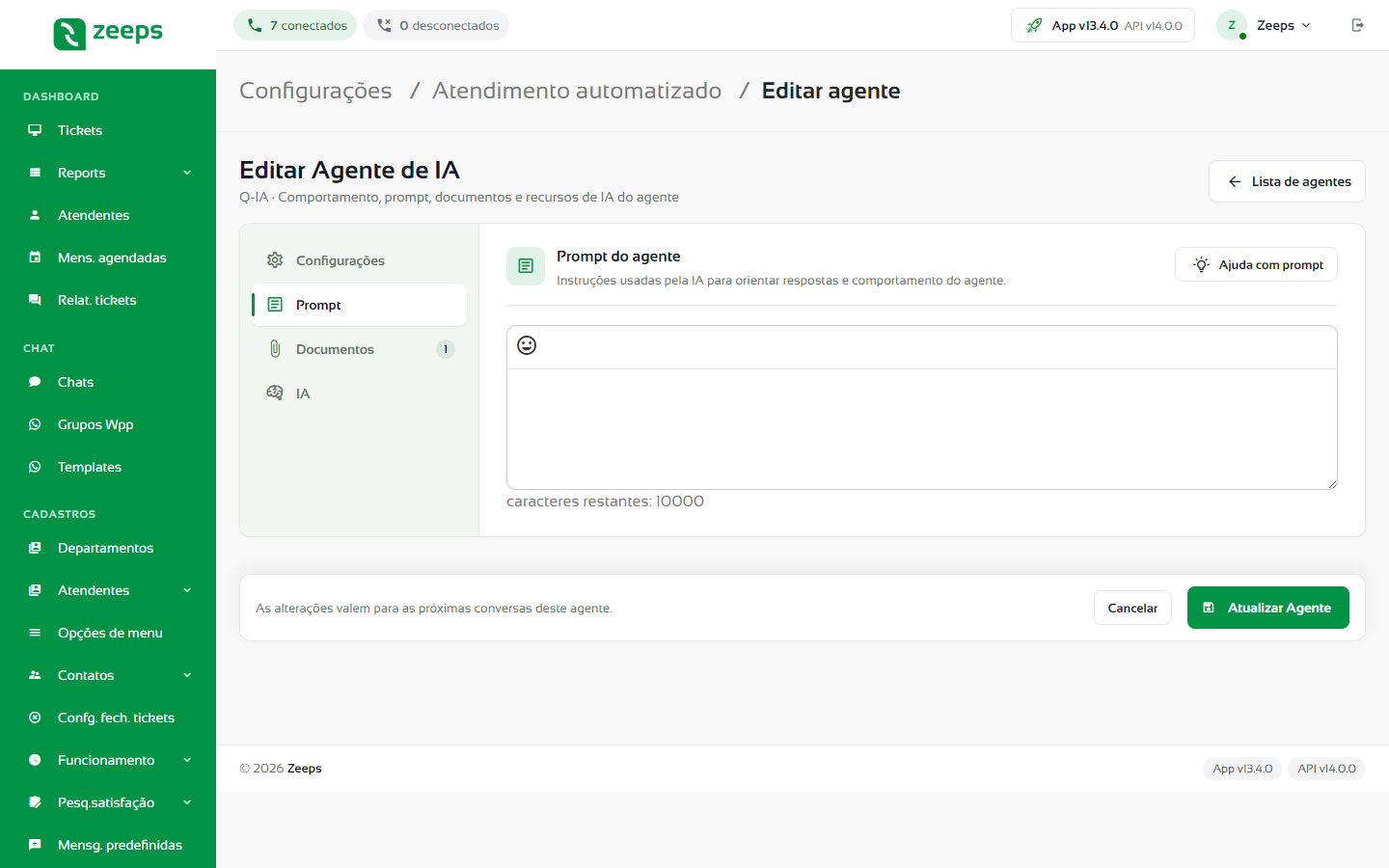Image resolution: width=1389 pixels, height=868 pixels.
Task: Click the caracteres restantes: 10000 counter
Action: (605, 502)
